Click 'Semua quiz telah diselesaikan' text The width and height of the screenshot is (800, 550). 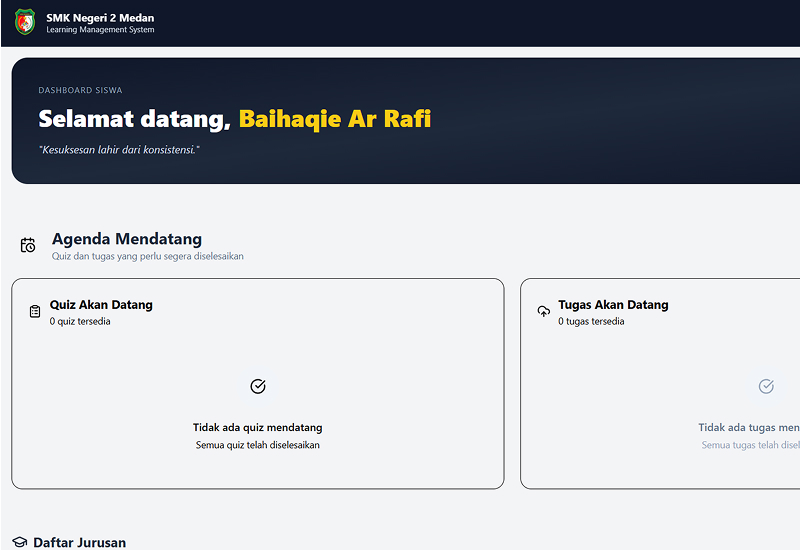(x=258, y=445)
